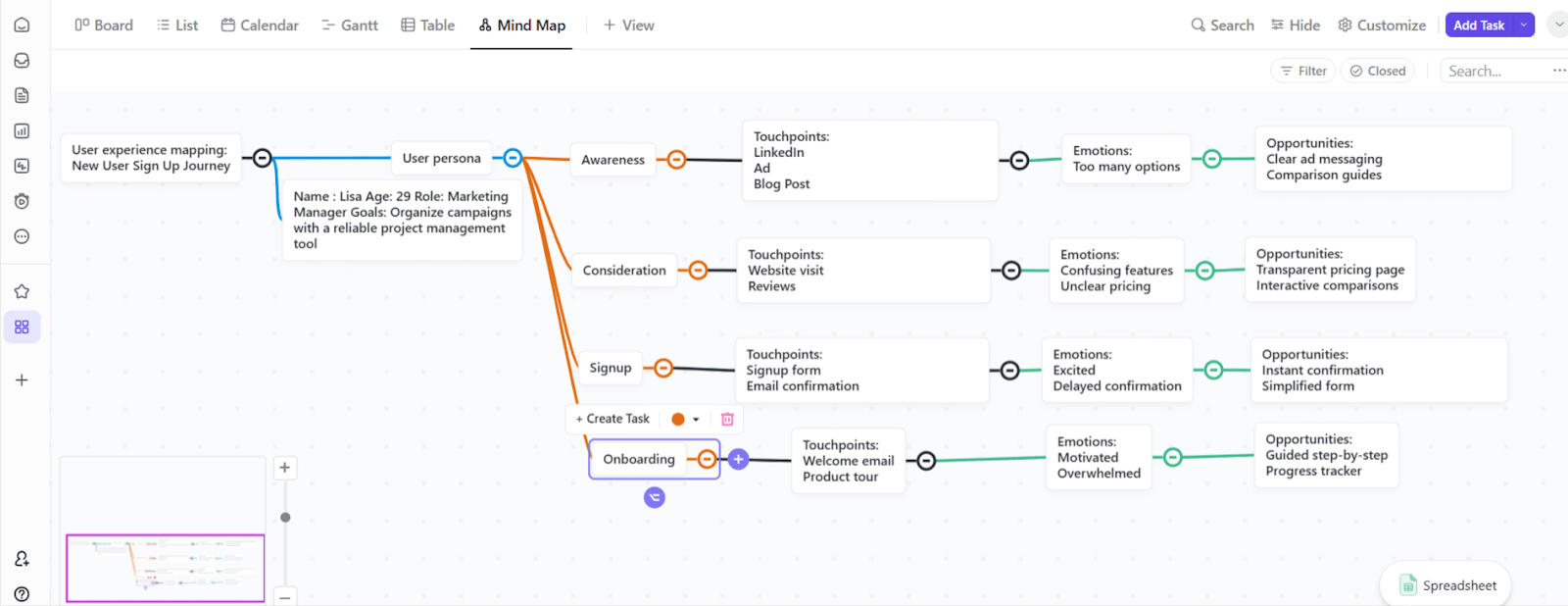1568x606 pixels.
Task: Open the Add Task dropdown arrow
Action: tap(1524, 25)
